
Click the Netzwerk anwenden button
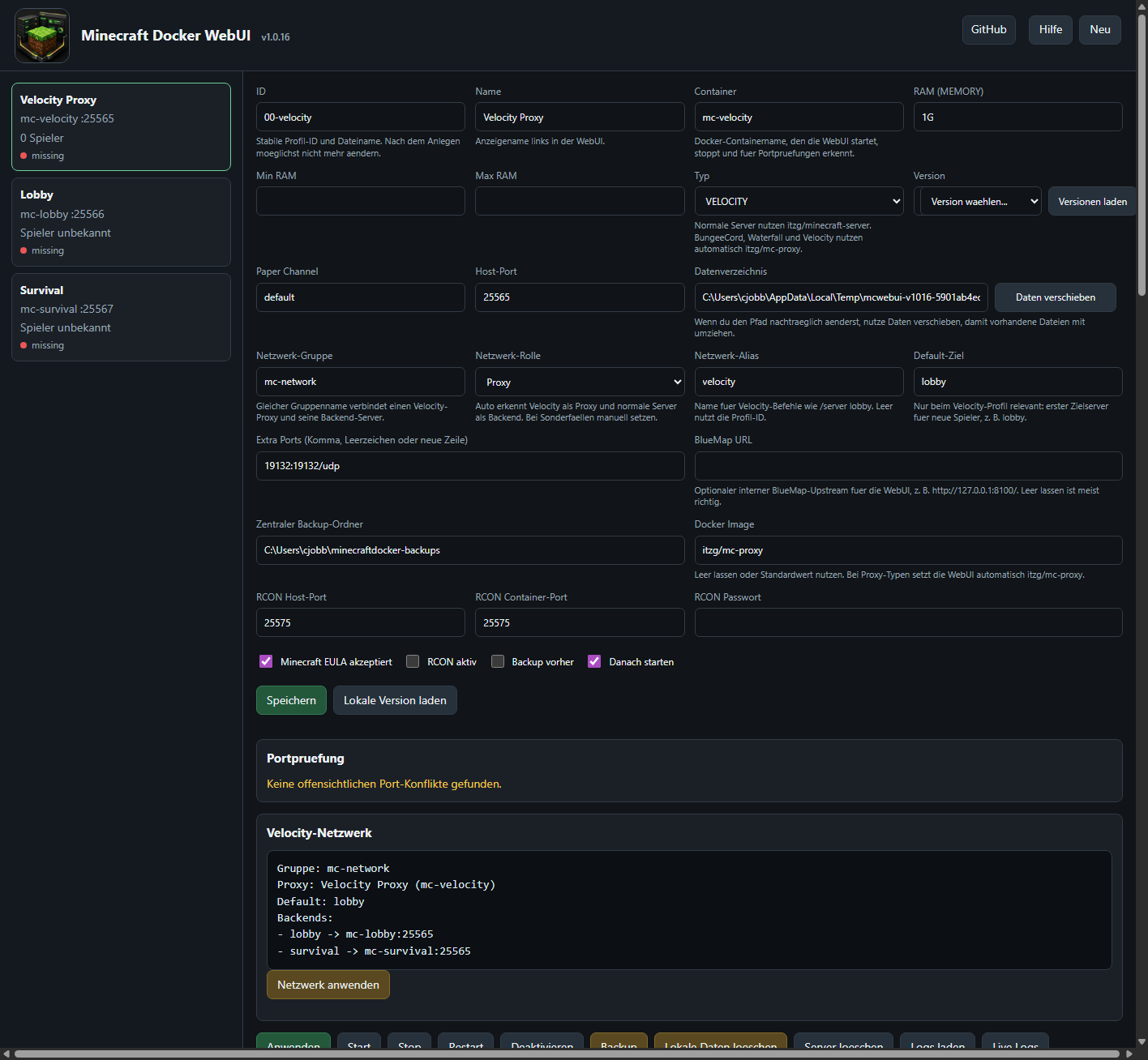click(328, 985)
